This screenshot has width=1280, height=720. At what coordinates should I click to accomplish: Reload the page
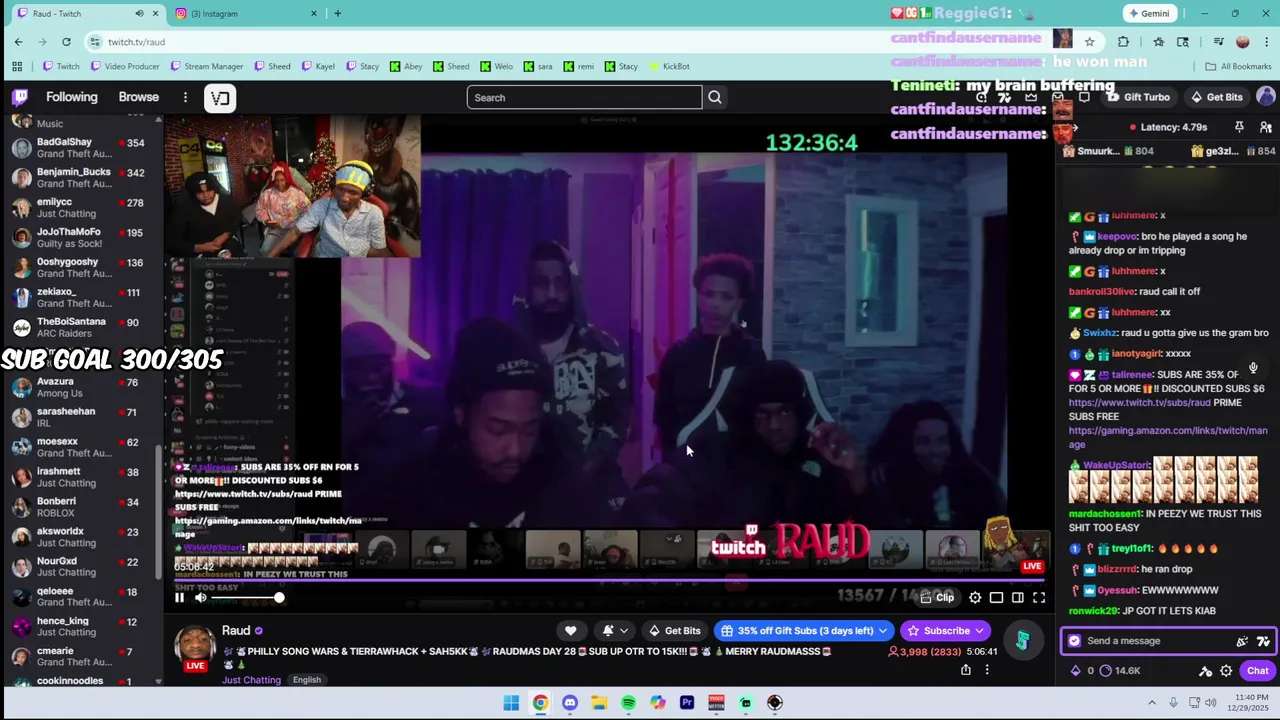click(66, 41)
